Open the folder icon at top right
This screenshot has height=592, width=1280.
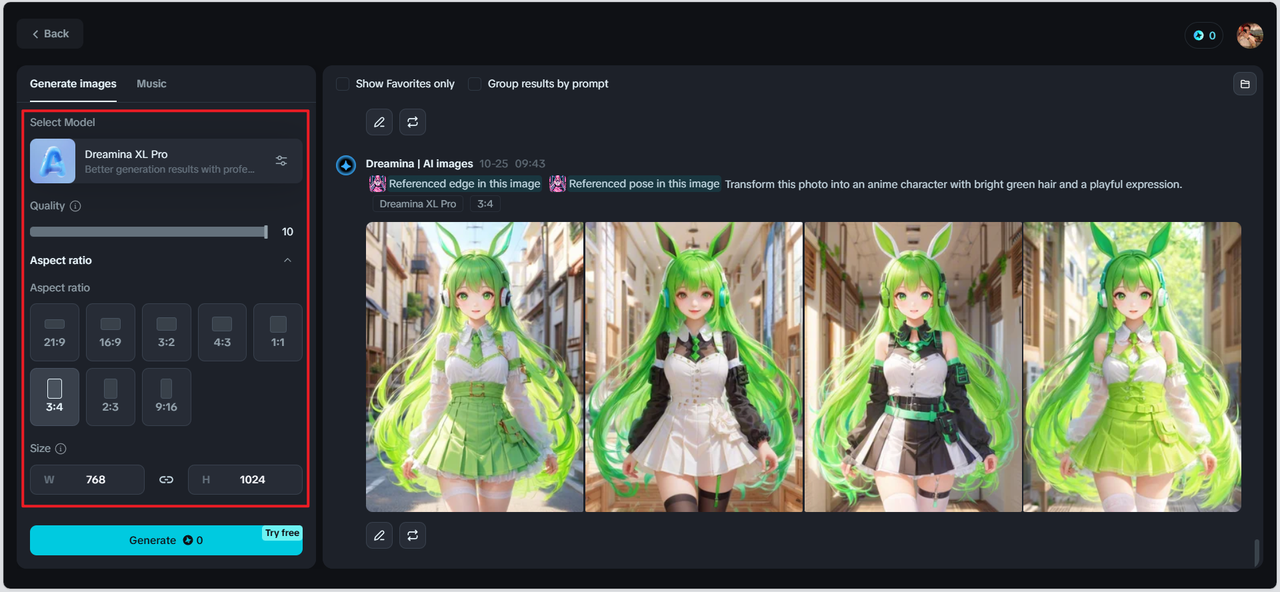1245,84
